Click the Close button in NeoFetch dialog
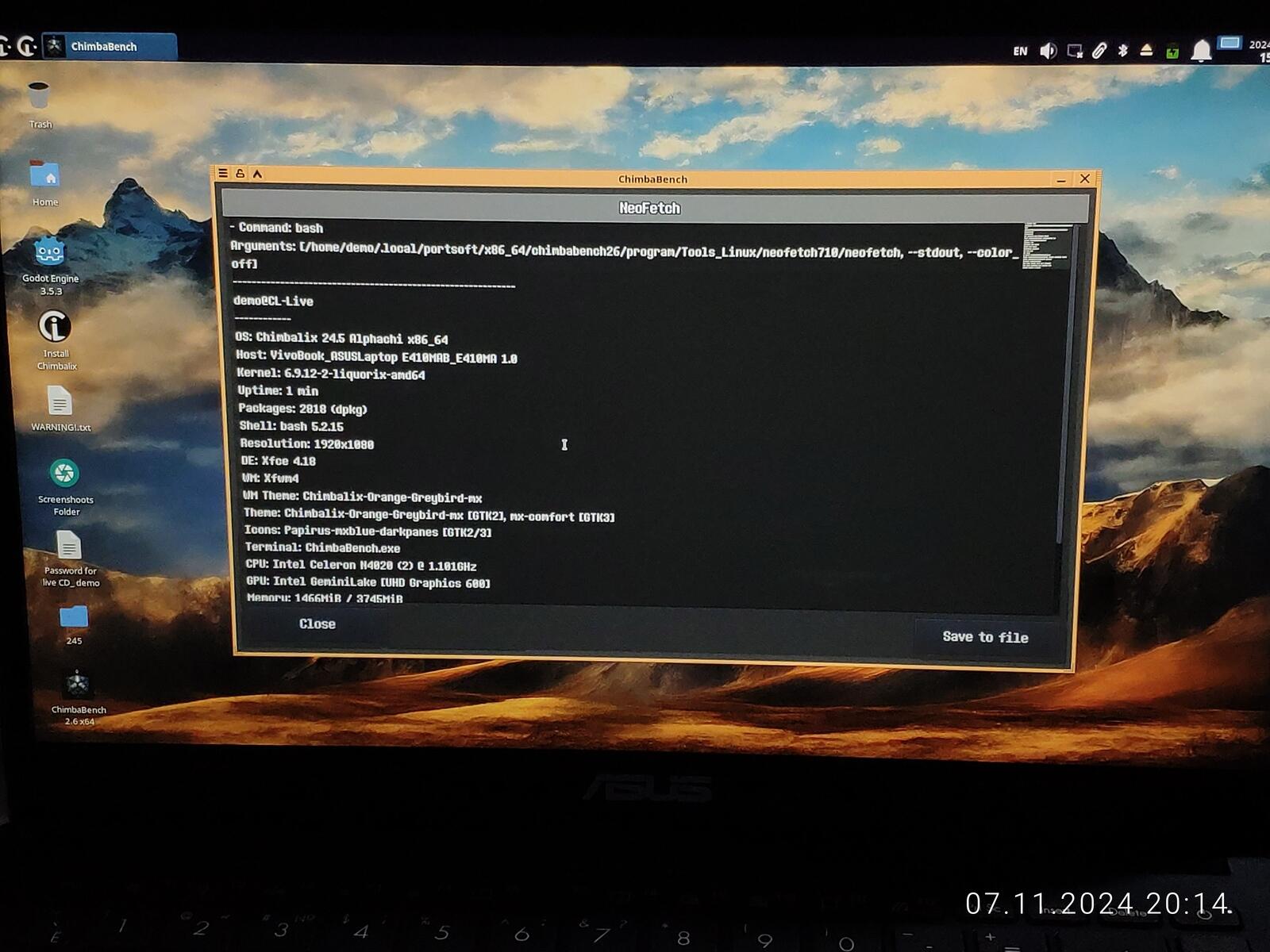Viewport: 1270px width, 952px height. [317, 624]
